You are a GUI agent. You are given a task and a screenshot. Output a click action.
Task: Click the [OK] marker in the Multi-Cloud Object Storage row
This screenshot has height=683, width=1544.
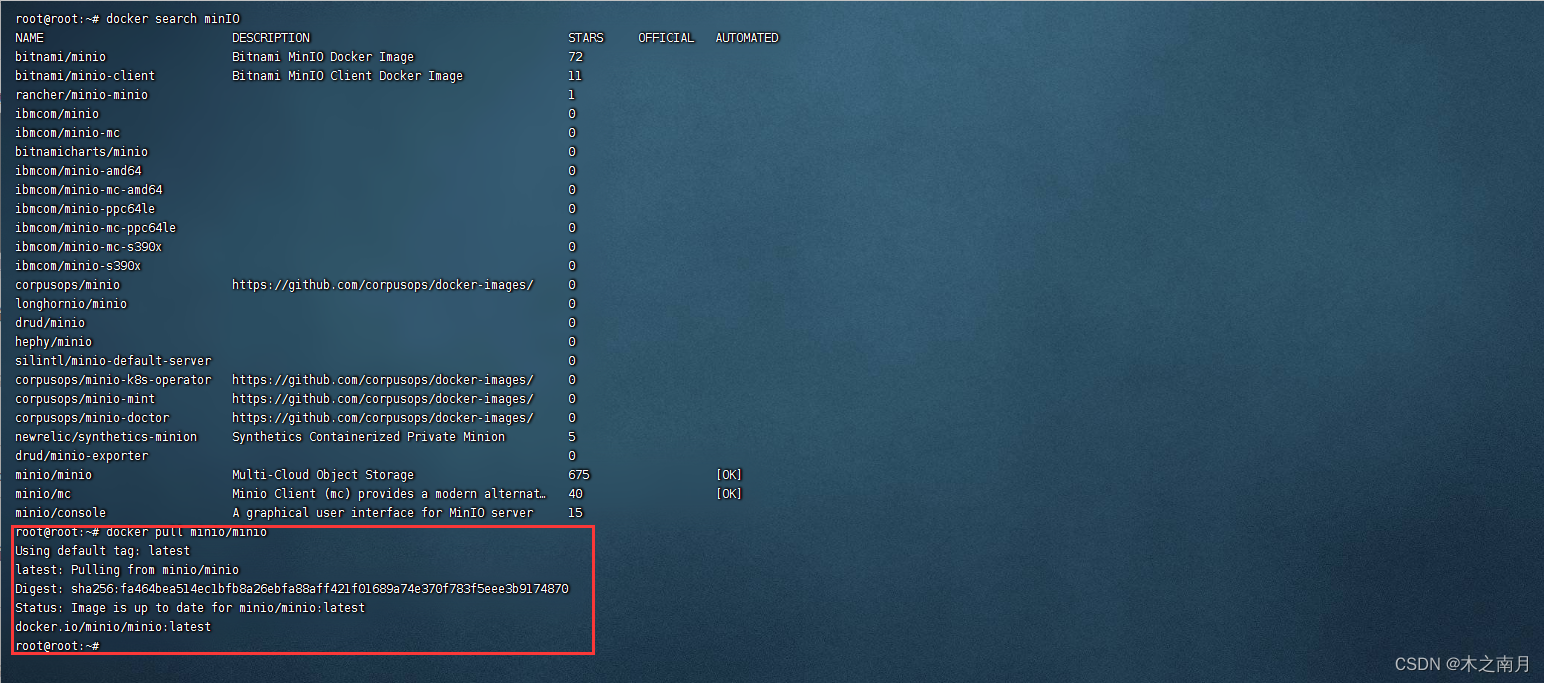coord(729,475)
